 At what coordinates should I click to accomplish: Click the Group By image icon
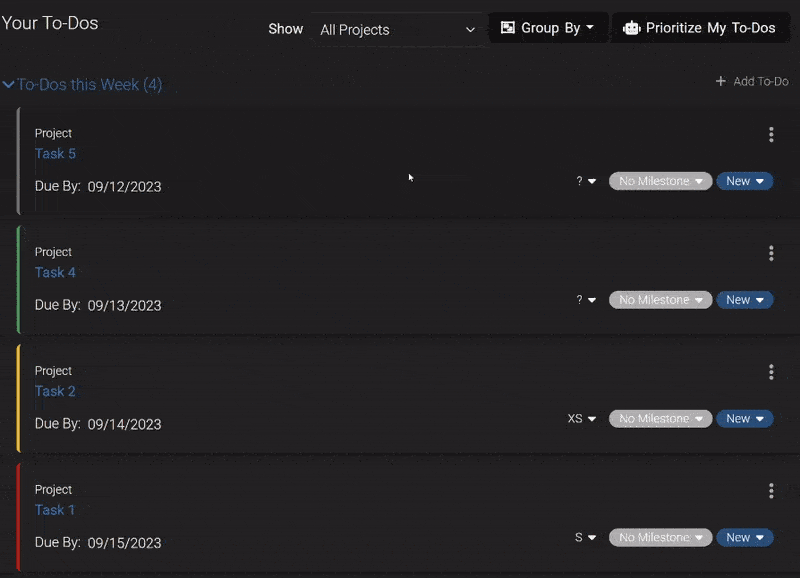coord(508,28)
